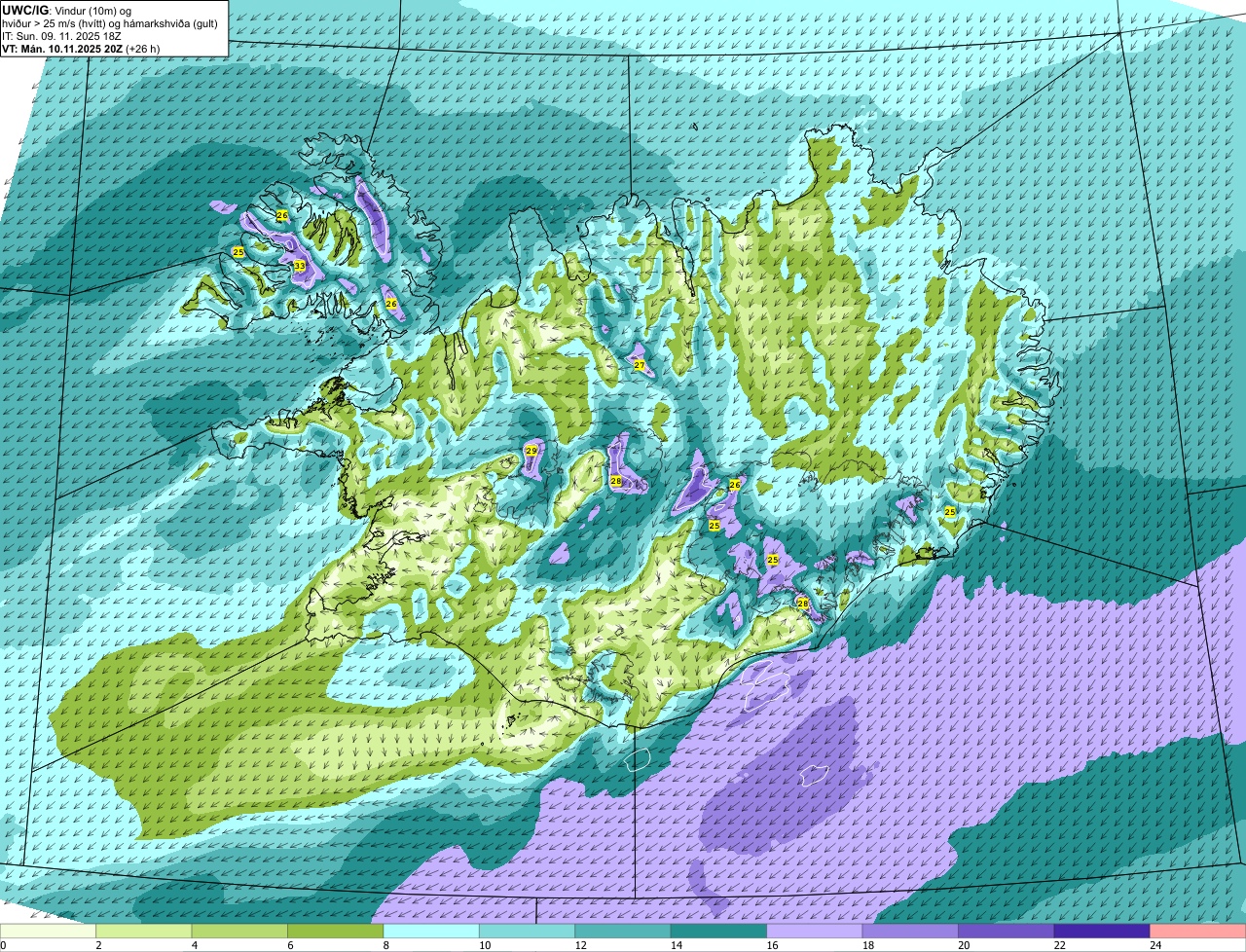Pick the 4–6 m/s legend color band
The height and width of the screenshot is (952, 1246).
[x=239, y=931]
